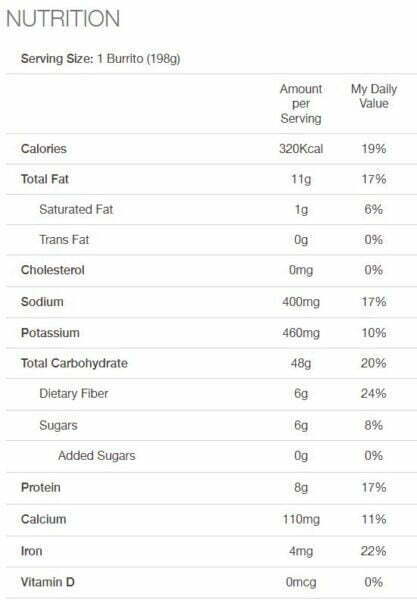Click the My Daily Value column header
Screen dimensions: 417x600
point(374,96)
